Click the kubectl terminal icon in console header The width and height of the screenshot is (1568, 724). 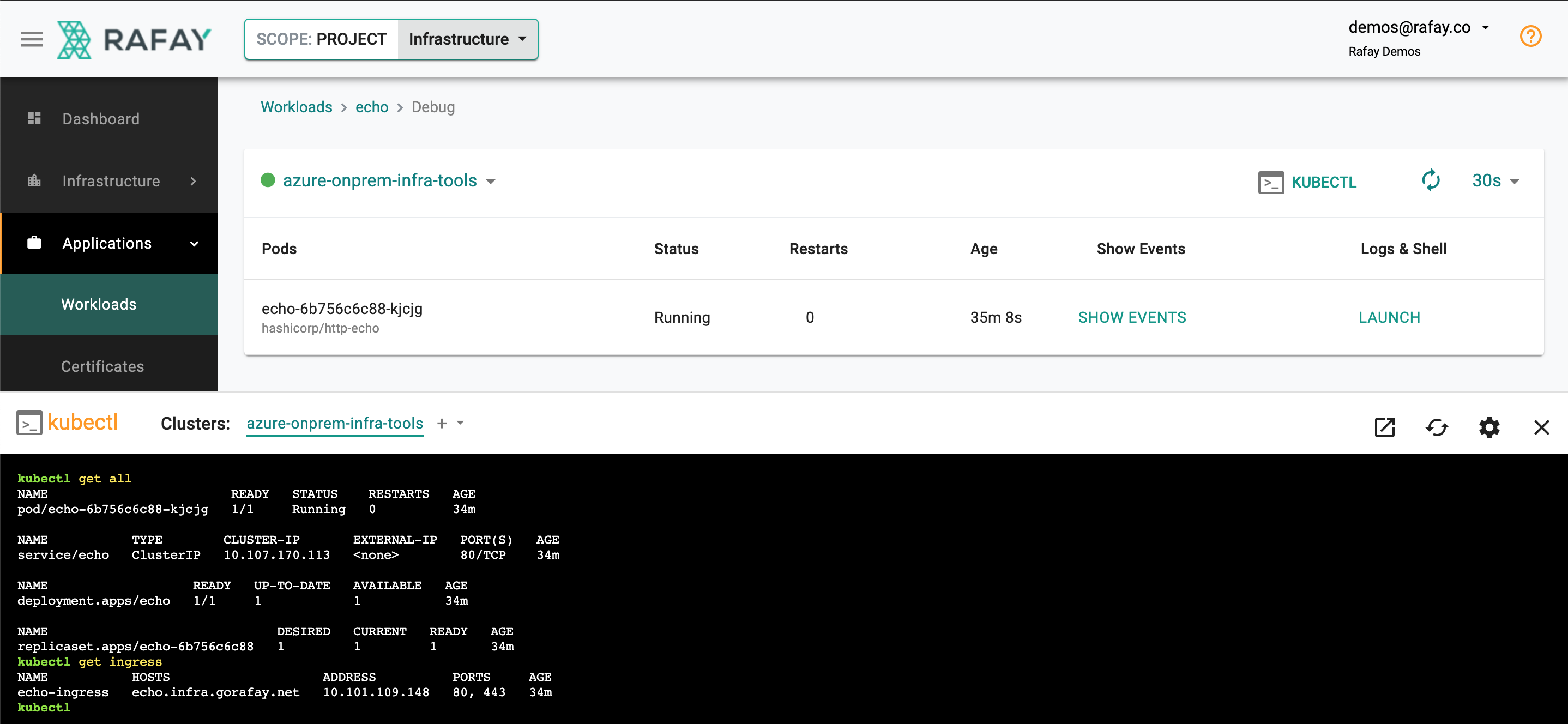pos(29,423)
